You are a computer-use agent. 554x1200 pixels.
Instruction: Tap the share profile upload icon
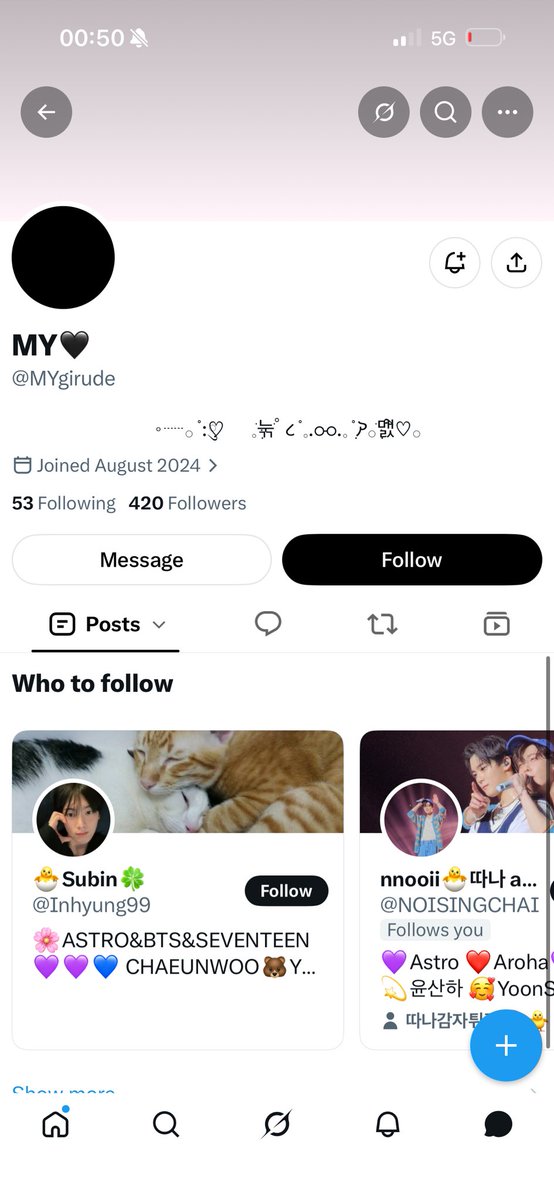516,263
